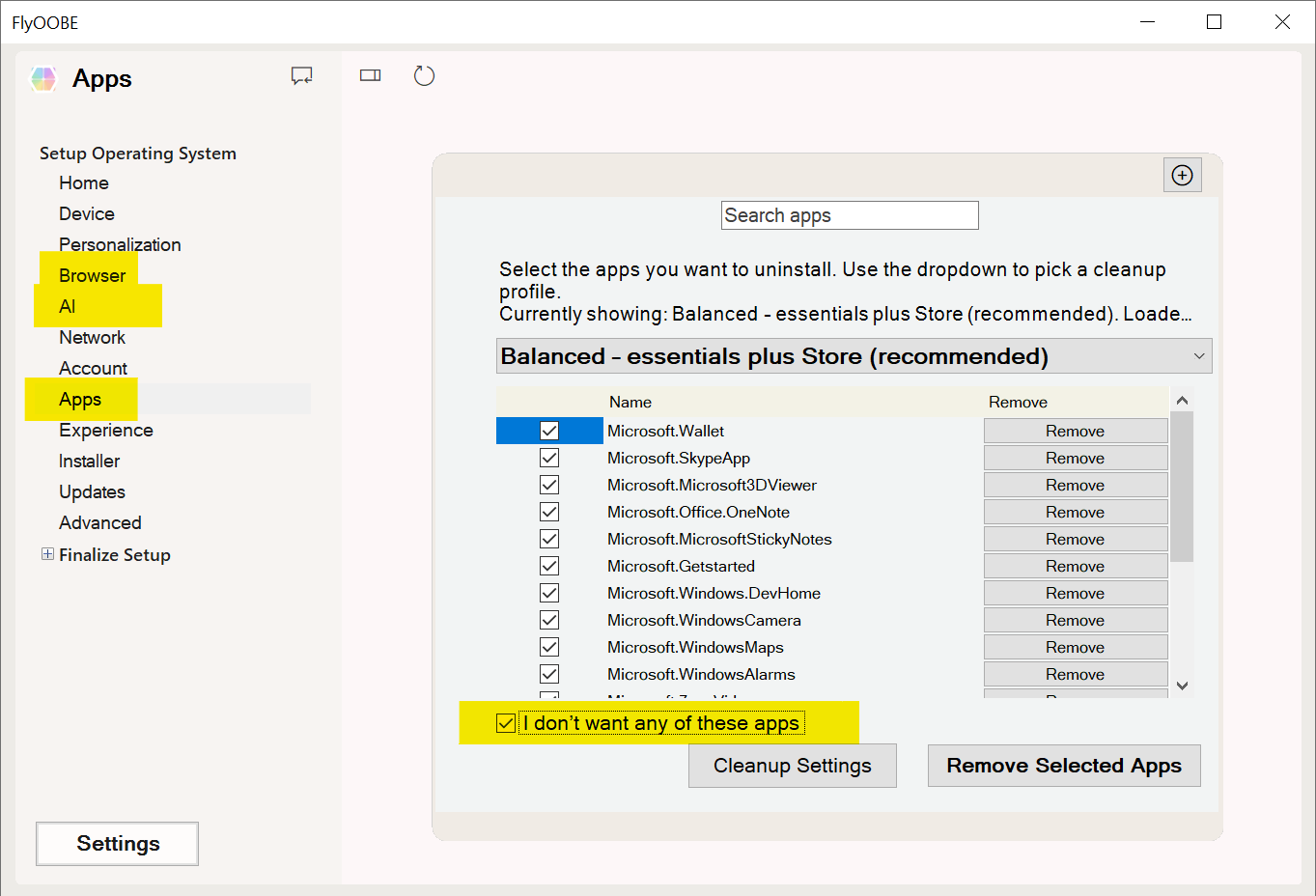
Task: Click the plus circle add icon
Action: click(1182, 175)
